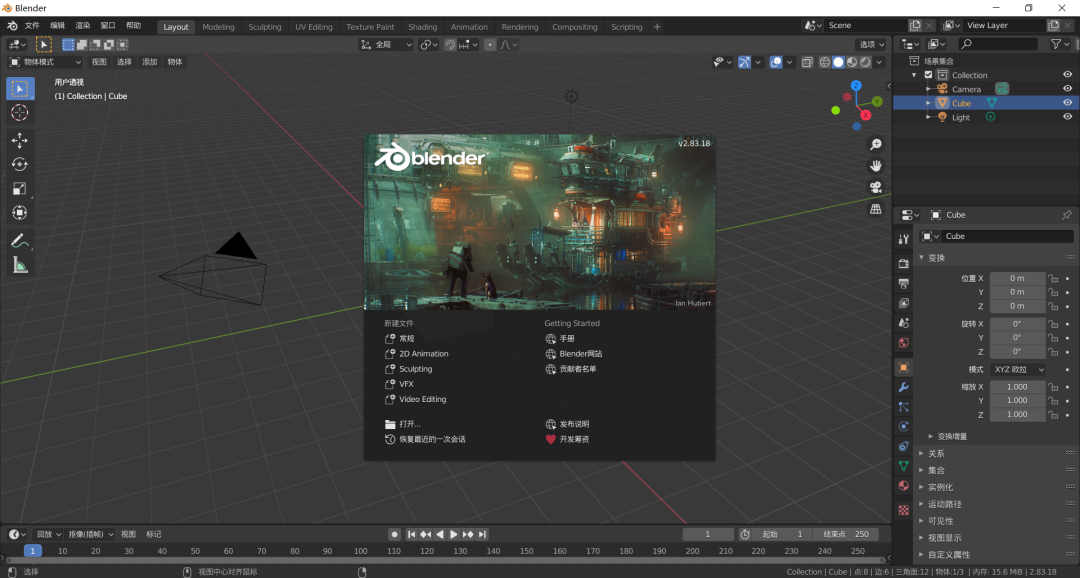Switch viewport to Wireframe shading mode
The height and width of the screenshot is (578, 1080).
(x=824, y=61)
